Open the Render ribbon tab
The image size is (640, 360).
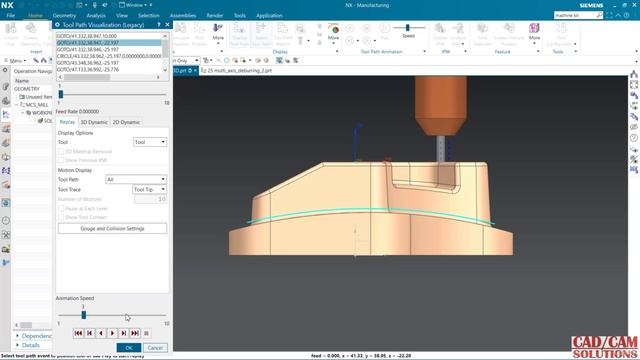[x=215, y=16]
